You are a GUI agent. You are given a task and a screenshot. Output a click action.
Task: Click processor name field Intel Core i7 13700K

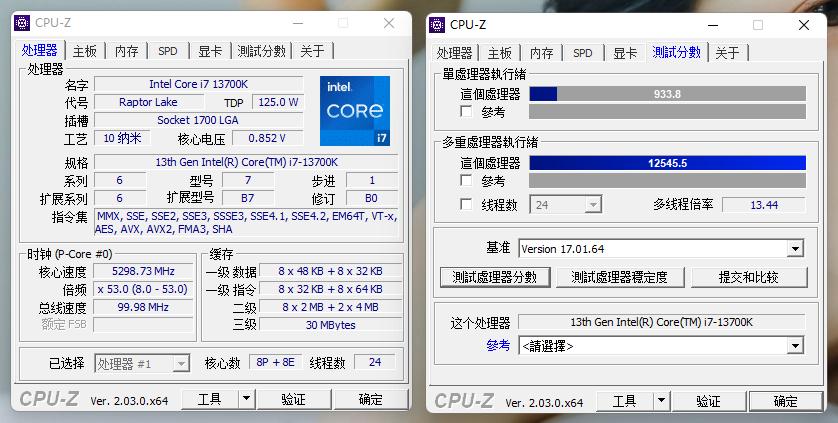tap(198, 84)
